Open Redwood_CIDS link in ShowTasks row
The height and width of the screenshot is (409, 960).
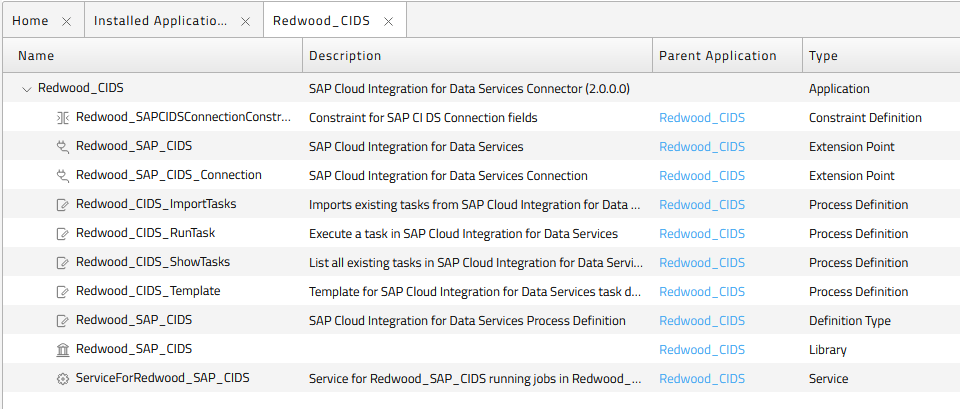pyautogui.click(x=702, y=263)
